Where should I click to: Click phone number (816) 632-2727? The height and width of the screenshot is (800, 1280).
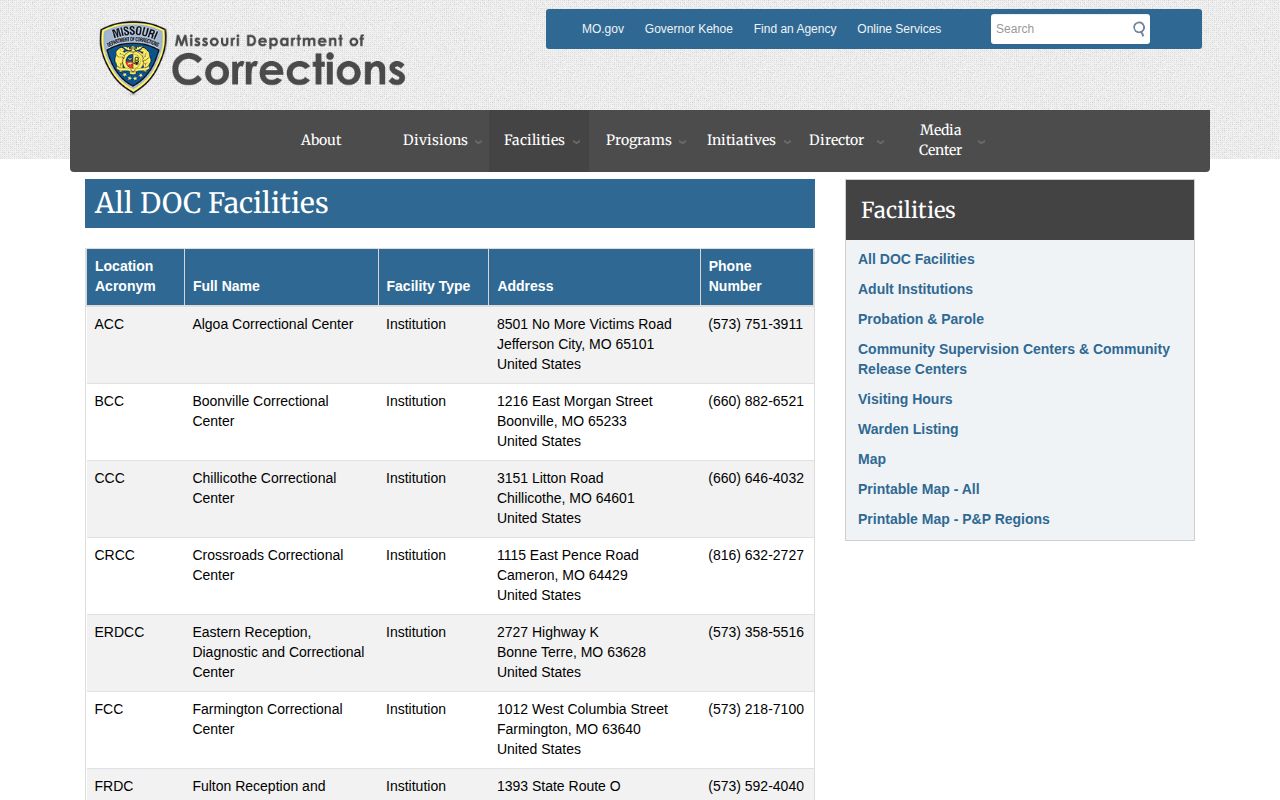click(756, 555)
